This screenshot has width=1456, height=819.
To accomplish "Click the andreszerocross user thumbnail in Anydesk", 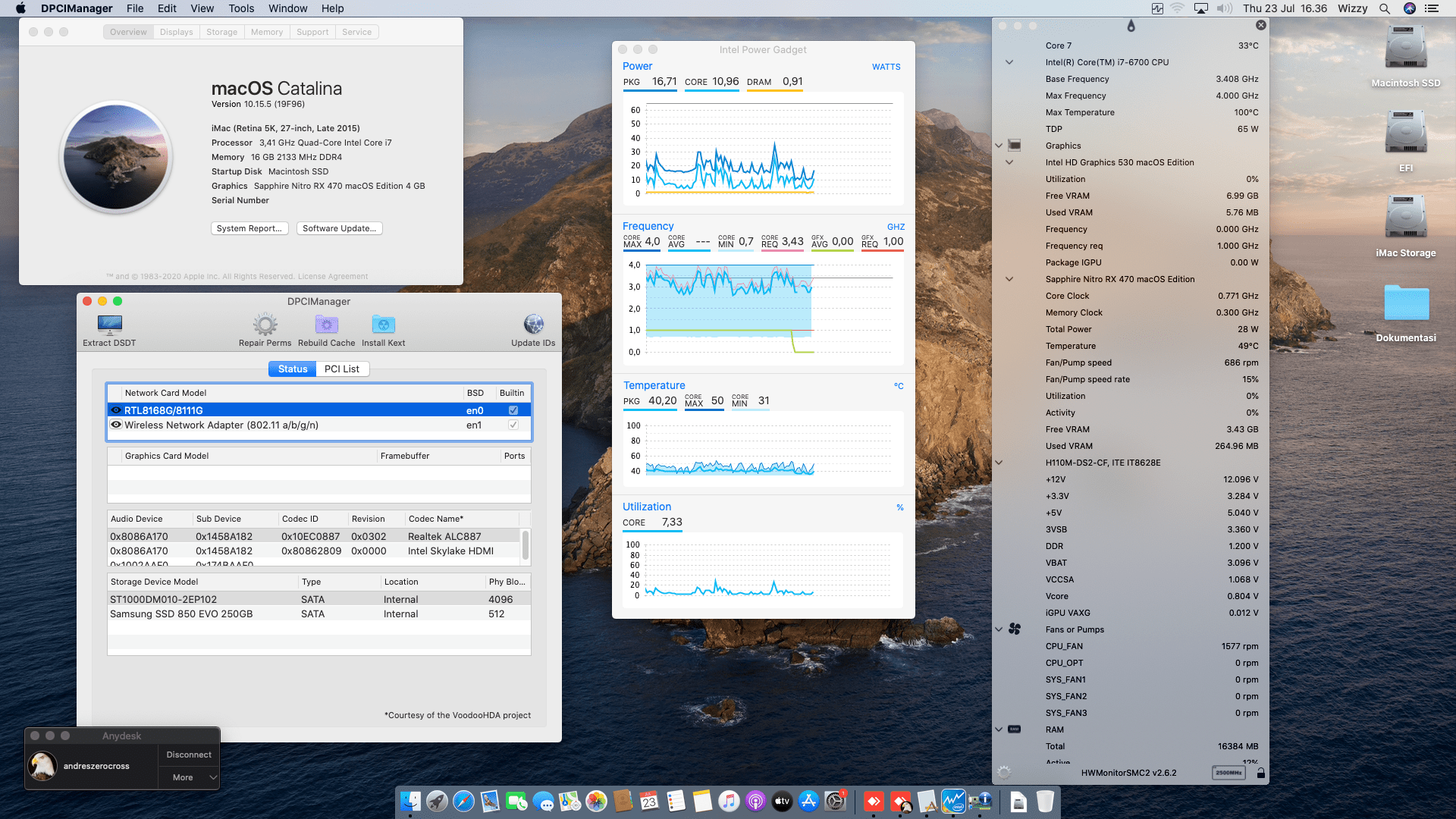I will click(42, 766).
